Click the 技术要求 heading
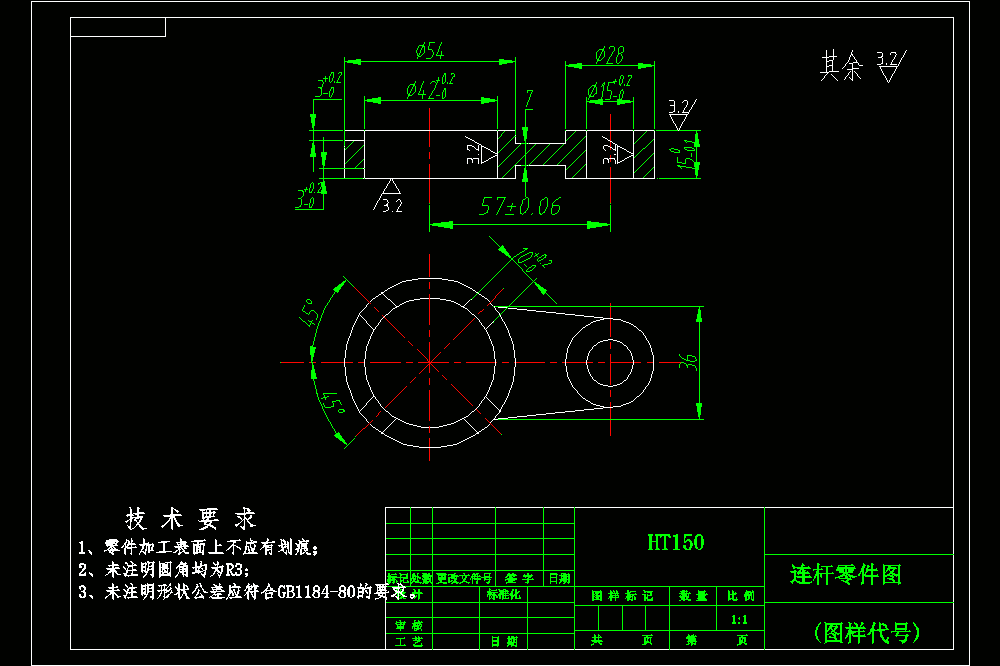The width and height of the screenshot is (1000, 666). [x=191, y=519]
